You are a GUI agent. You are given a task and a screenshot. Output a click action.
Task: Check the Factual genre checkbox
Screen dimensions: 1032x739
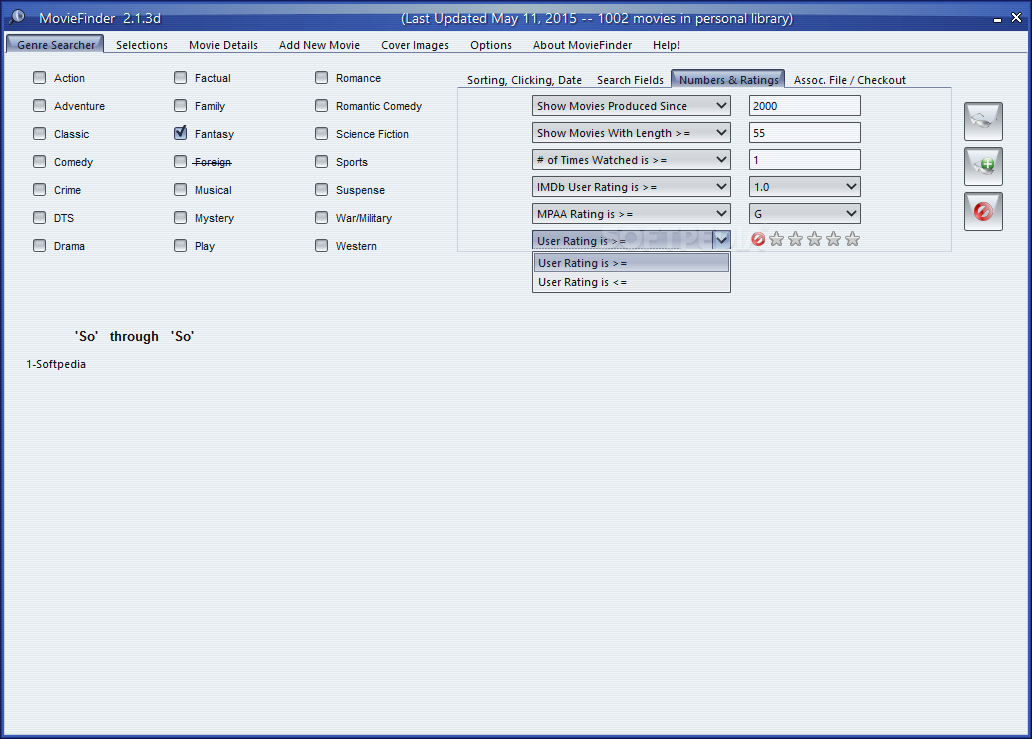click(180, 78)
